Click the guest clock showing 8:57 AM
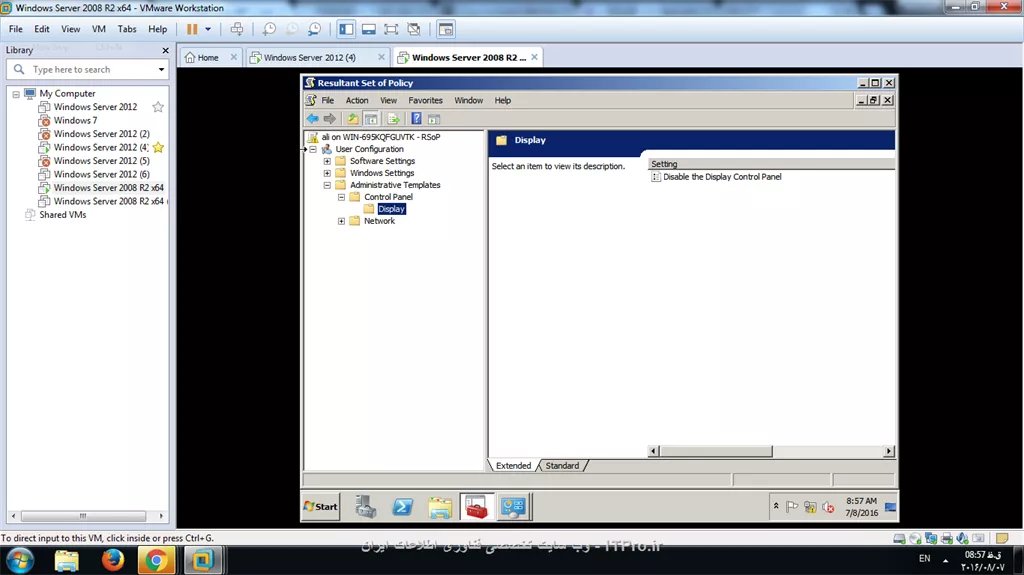The width and height of the screenshot is (1024, 575). [861, 506]
